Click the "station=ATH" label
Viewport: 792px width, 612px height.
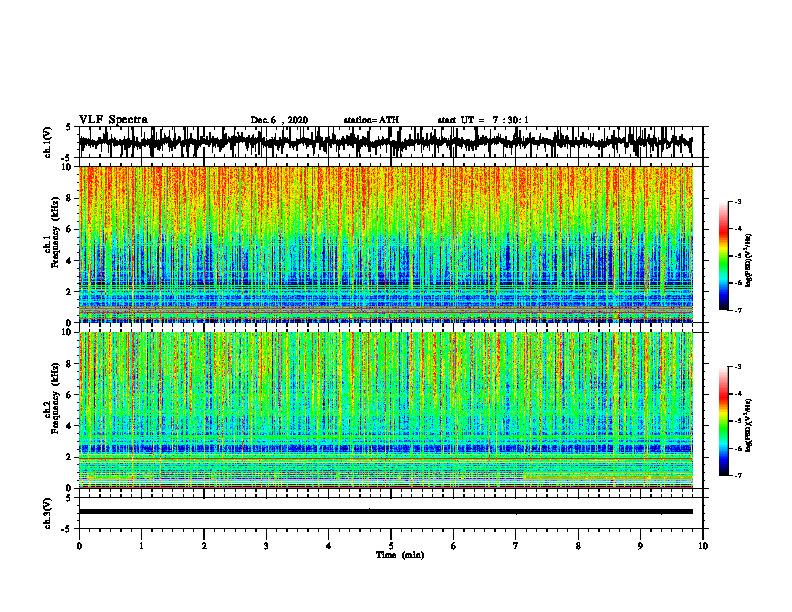click(371, 120)
